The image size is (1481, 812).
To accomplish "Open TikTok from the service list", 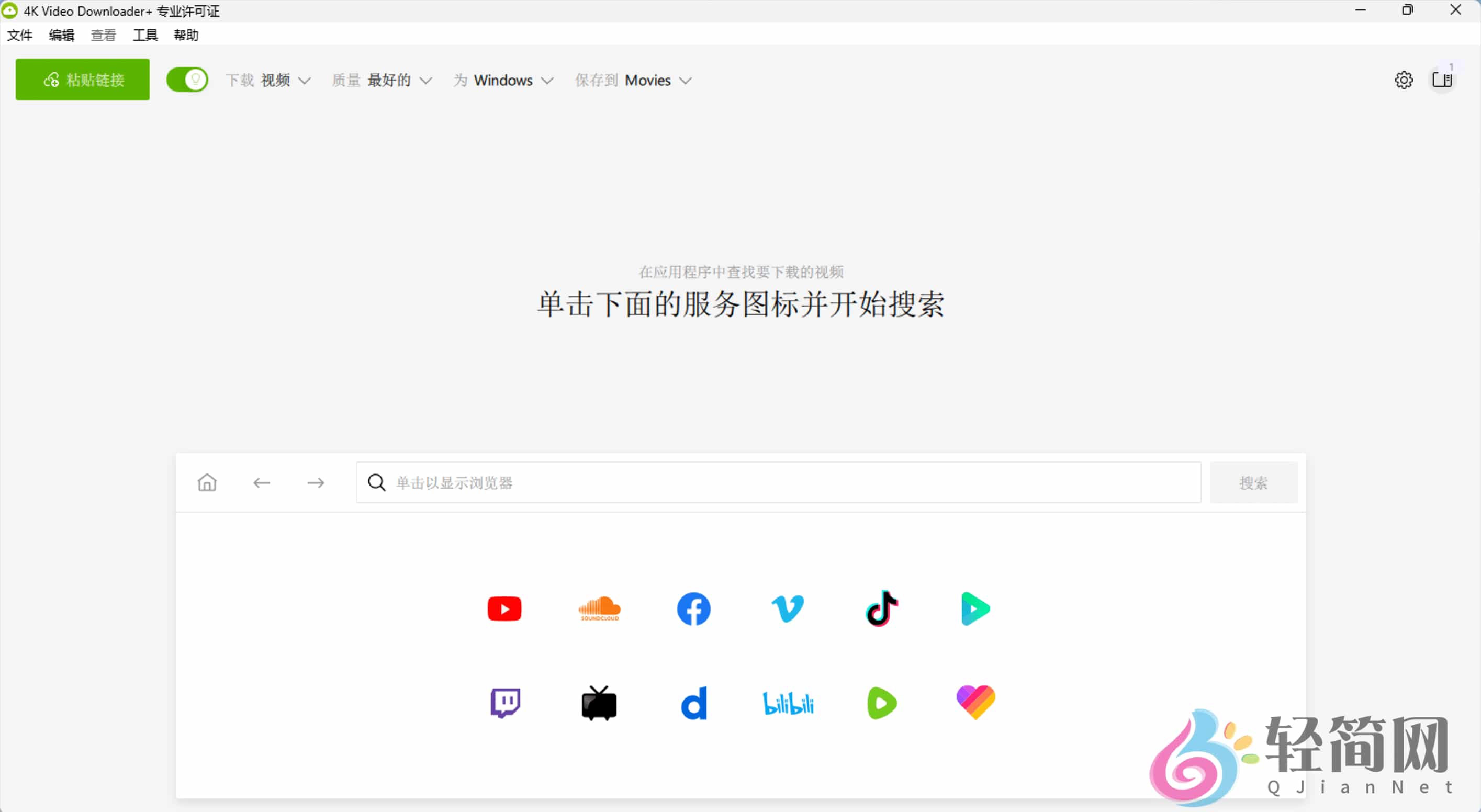I will 881,608.
